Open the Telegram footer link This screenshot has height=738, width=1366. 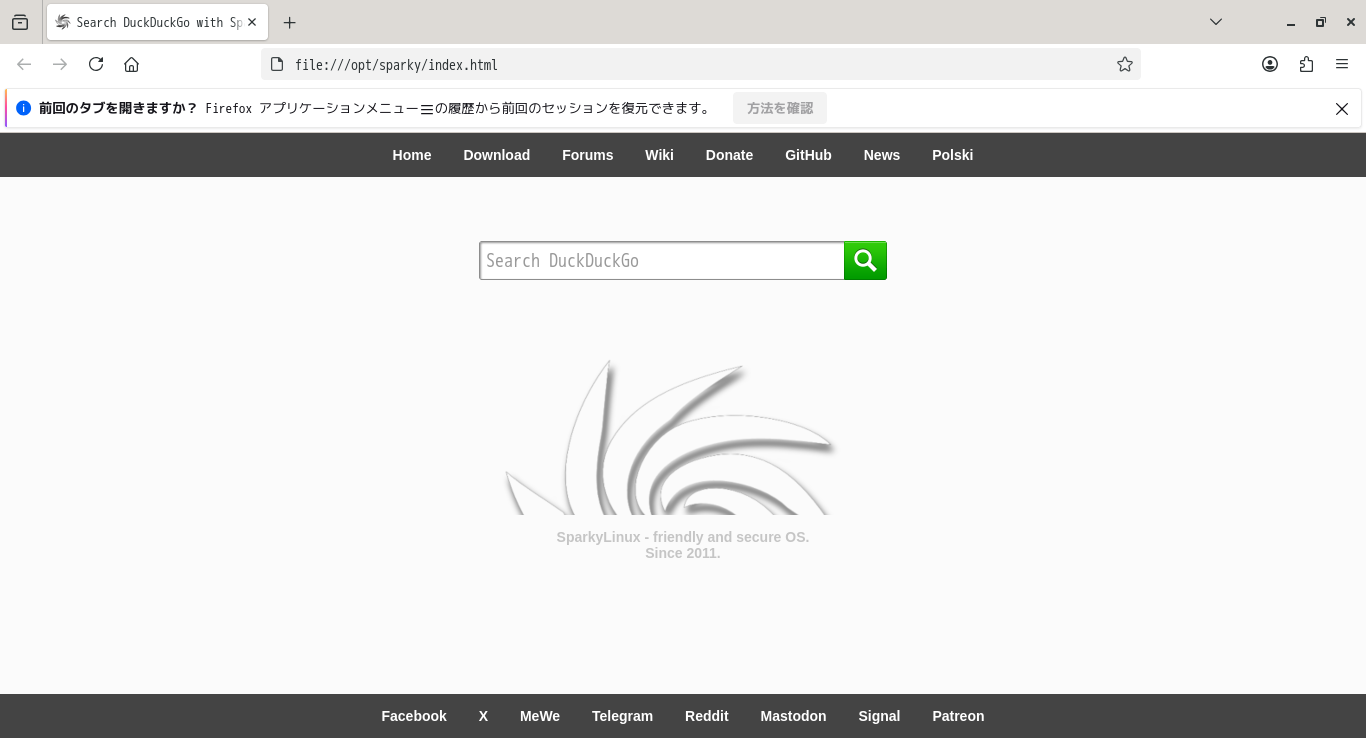pyautogui.click(x=622, y=716)
